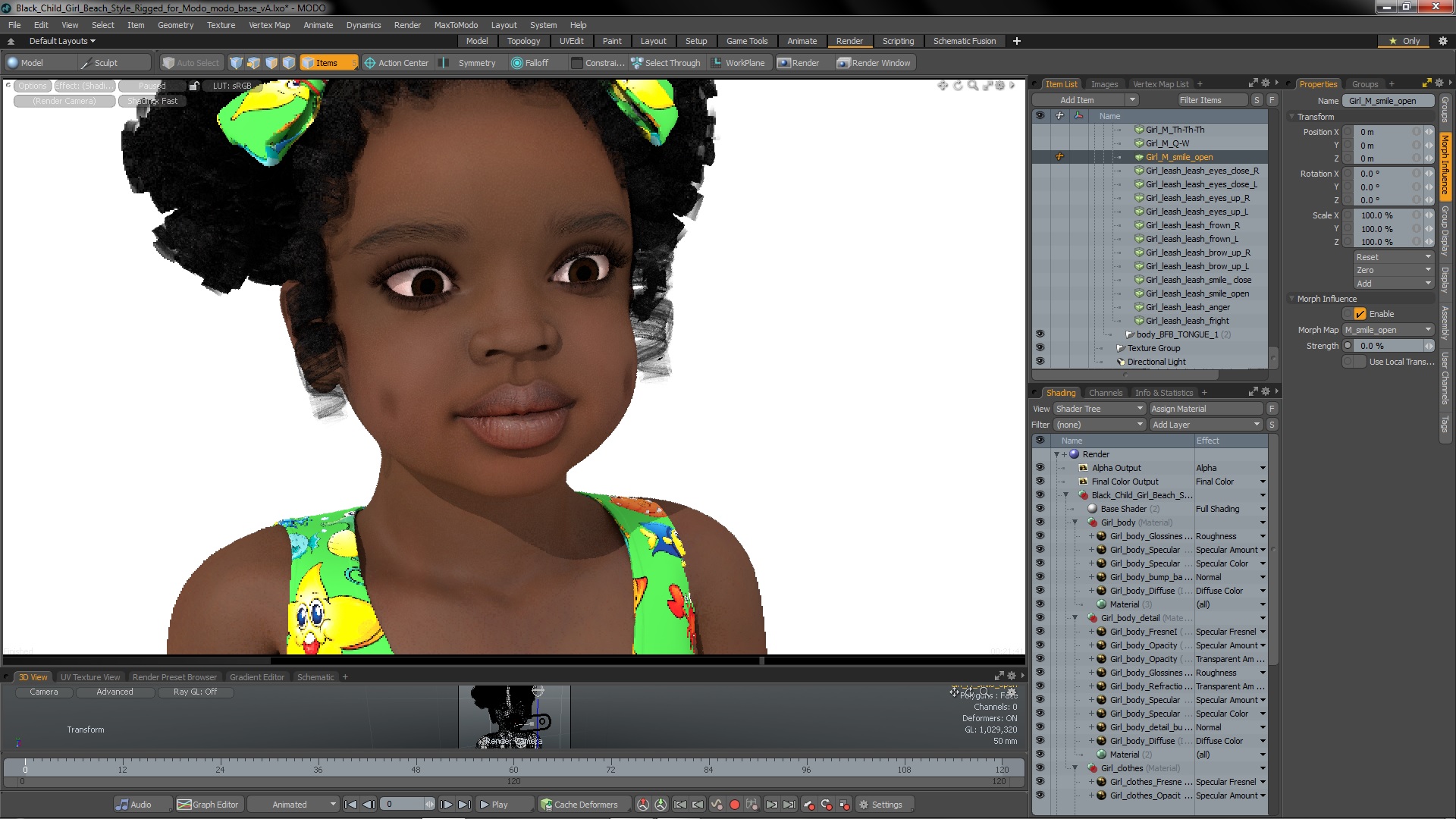Step to next frame
Image resolution: width=1456 pixels, height=819 pixels.
coord(446,805)
